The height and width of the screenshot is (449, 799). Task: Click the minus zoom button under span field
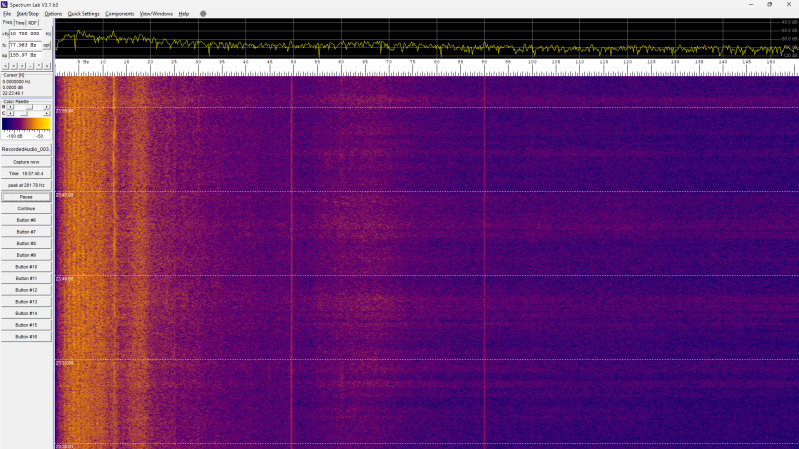[x=30, y=66]
